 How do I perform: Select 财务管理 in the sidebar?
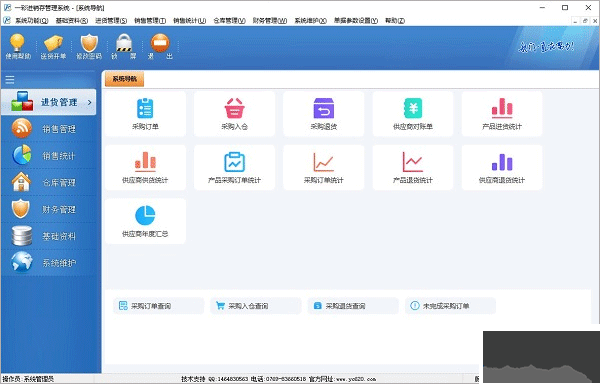49,209
